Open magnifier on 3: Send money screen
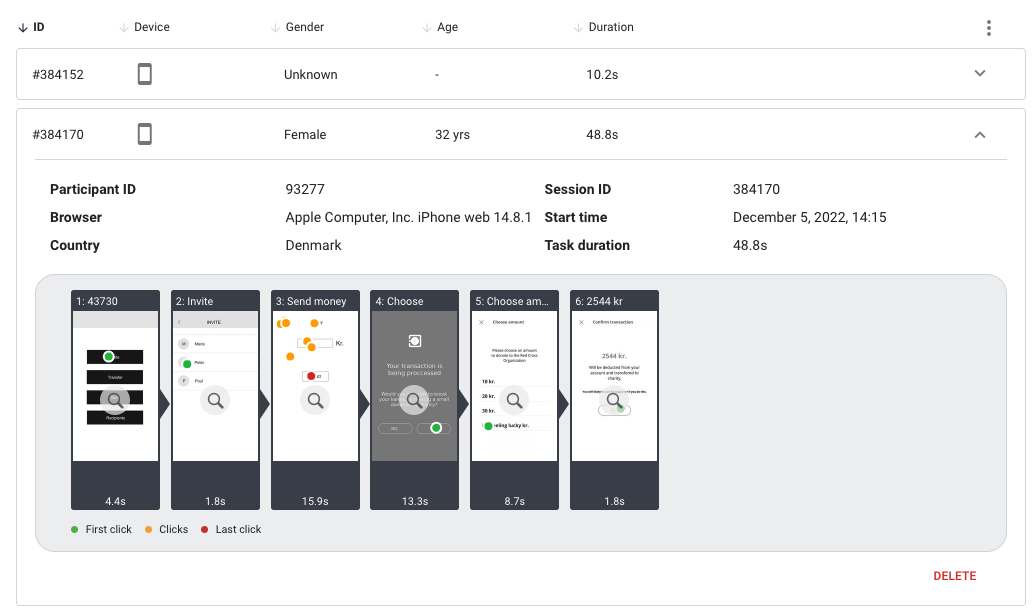Image resolution: width=1035 pixels, height=611 pixels. tap(315, 400)
